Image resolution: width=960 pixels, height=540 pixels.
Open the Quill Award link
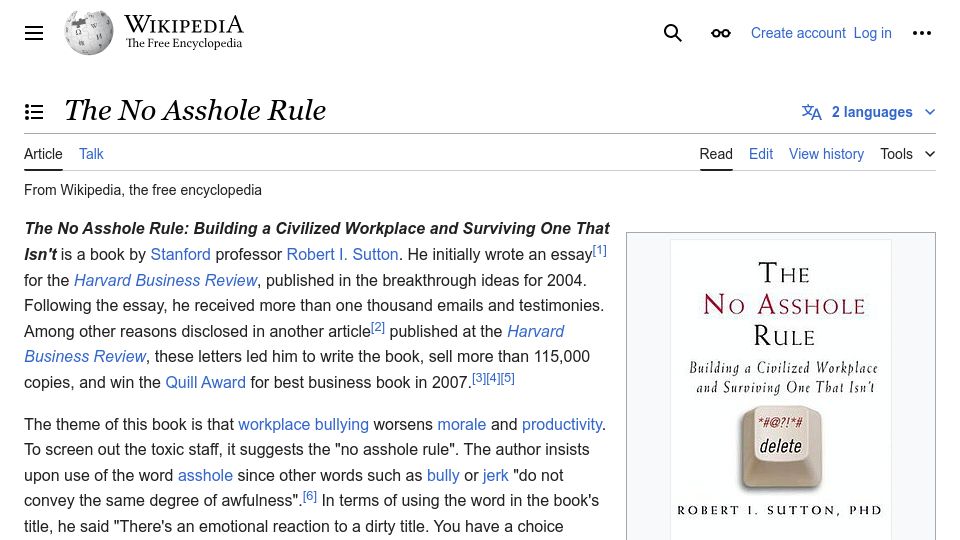point(205,382)
